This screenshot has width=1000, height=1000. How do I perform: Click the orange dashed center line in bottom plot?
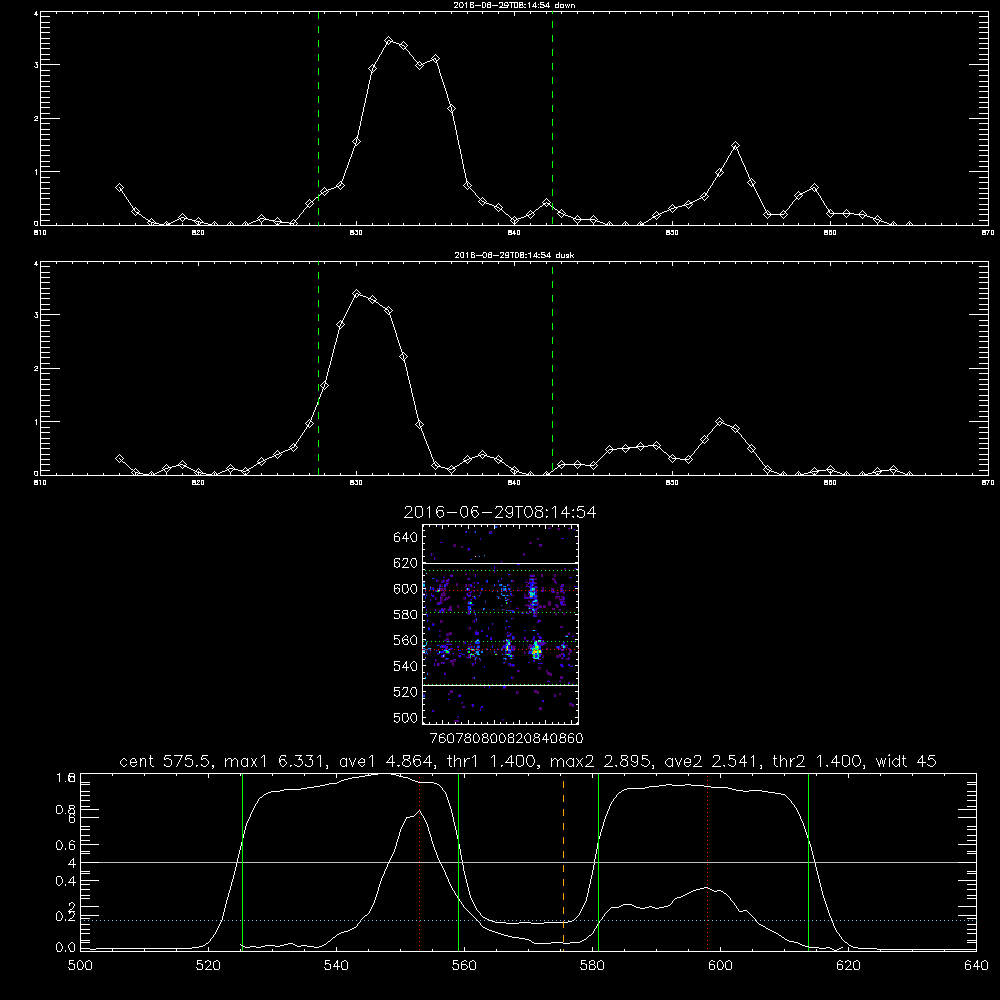pyautogui.click(x=563, y=862)
